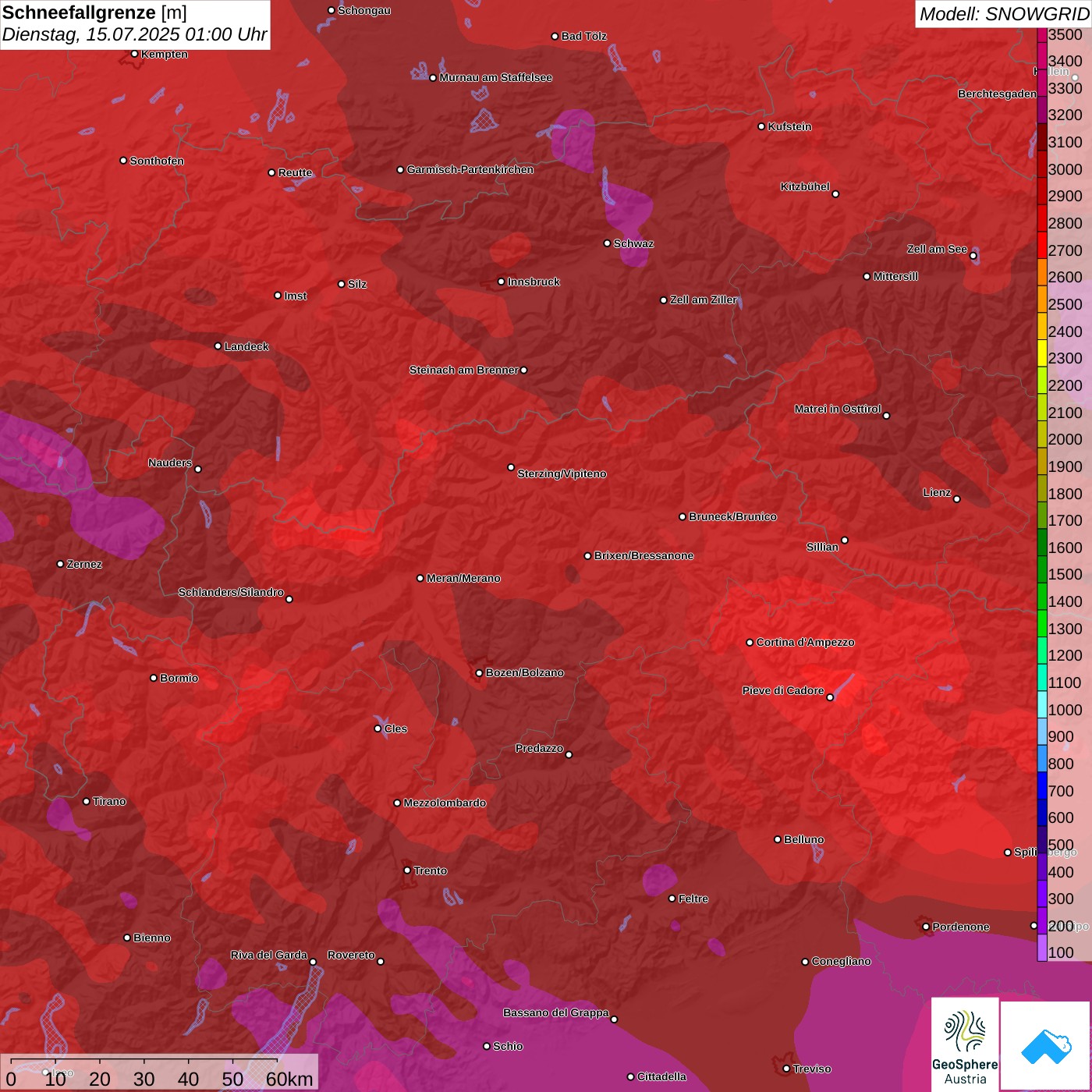Click the blue bird logo icon
1092x1092 pixels.
[x=1046, y=1046]
